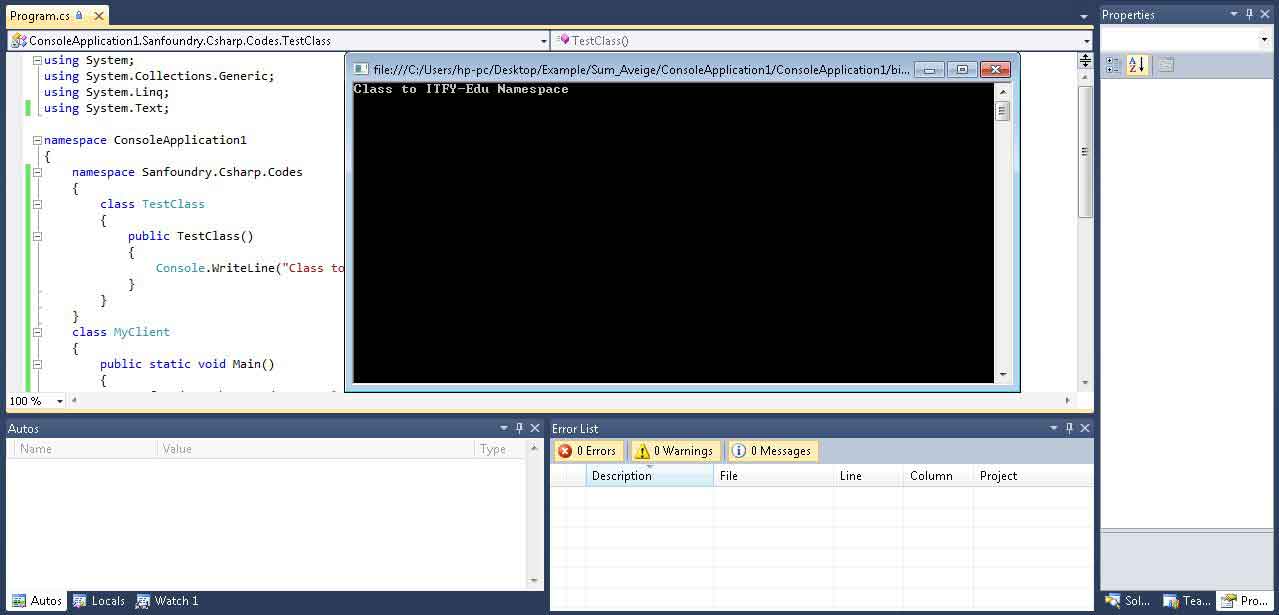Click the Categorized view icon in Properties

(x=1113, y=65)
